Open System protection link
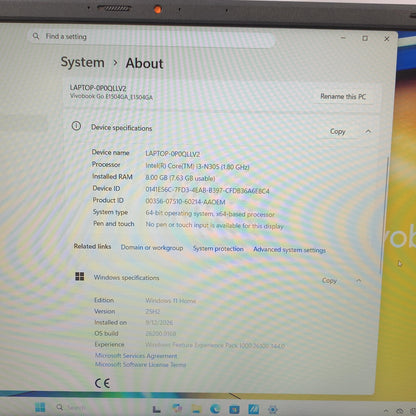416x416 pixels. (x=218, y=249)
